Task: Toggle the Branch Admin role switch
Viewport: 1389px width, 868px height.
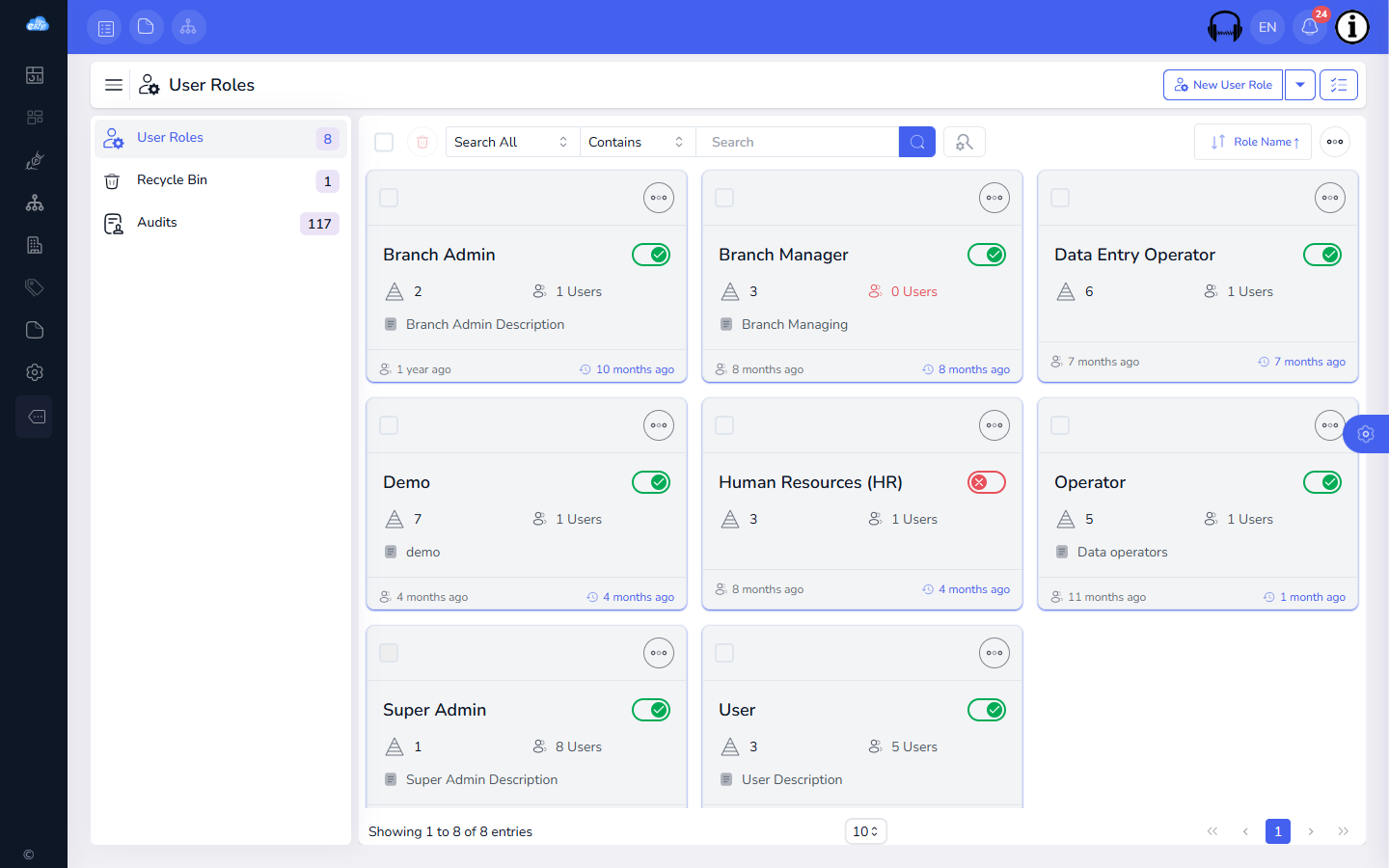Action: pos(651,255)
